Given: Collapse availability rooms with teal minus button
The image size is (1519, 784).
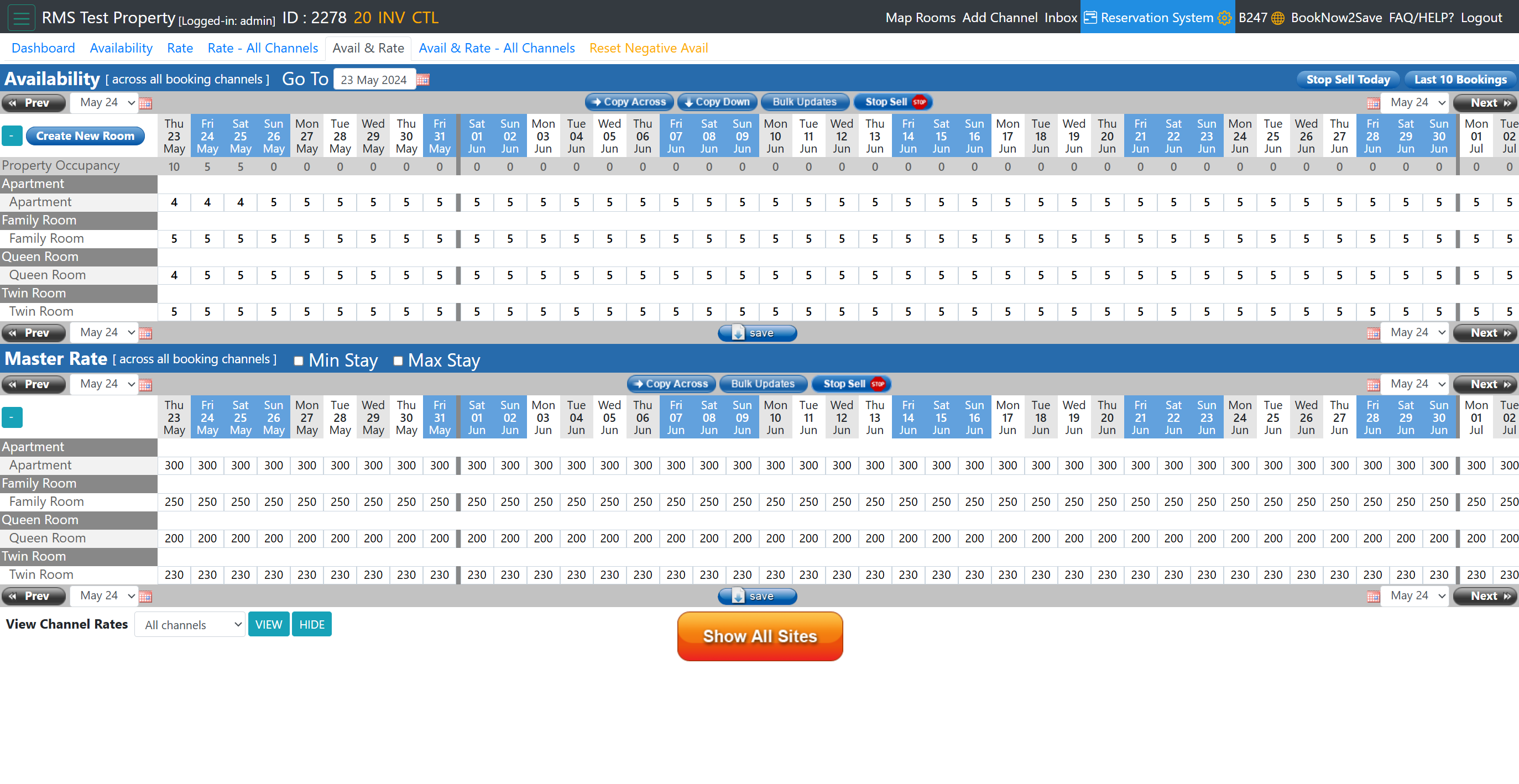Looking at the screenshot, I should click(12, 136).
